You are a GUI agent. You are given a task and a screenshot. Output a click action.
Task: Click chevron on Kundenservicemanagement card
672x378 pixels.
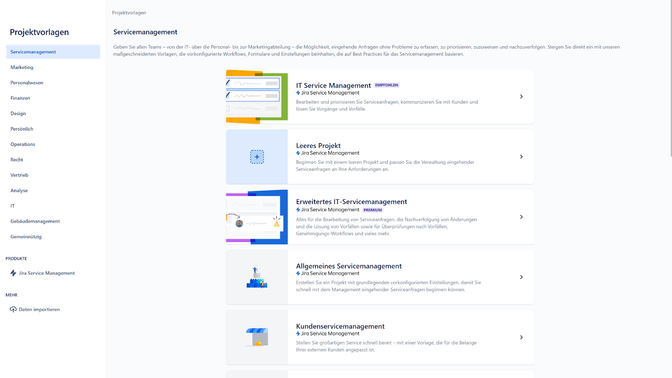tap(522, 338)
